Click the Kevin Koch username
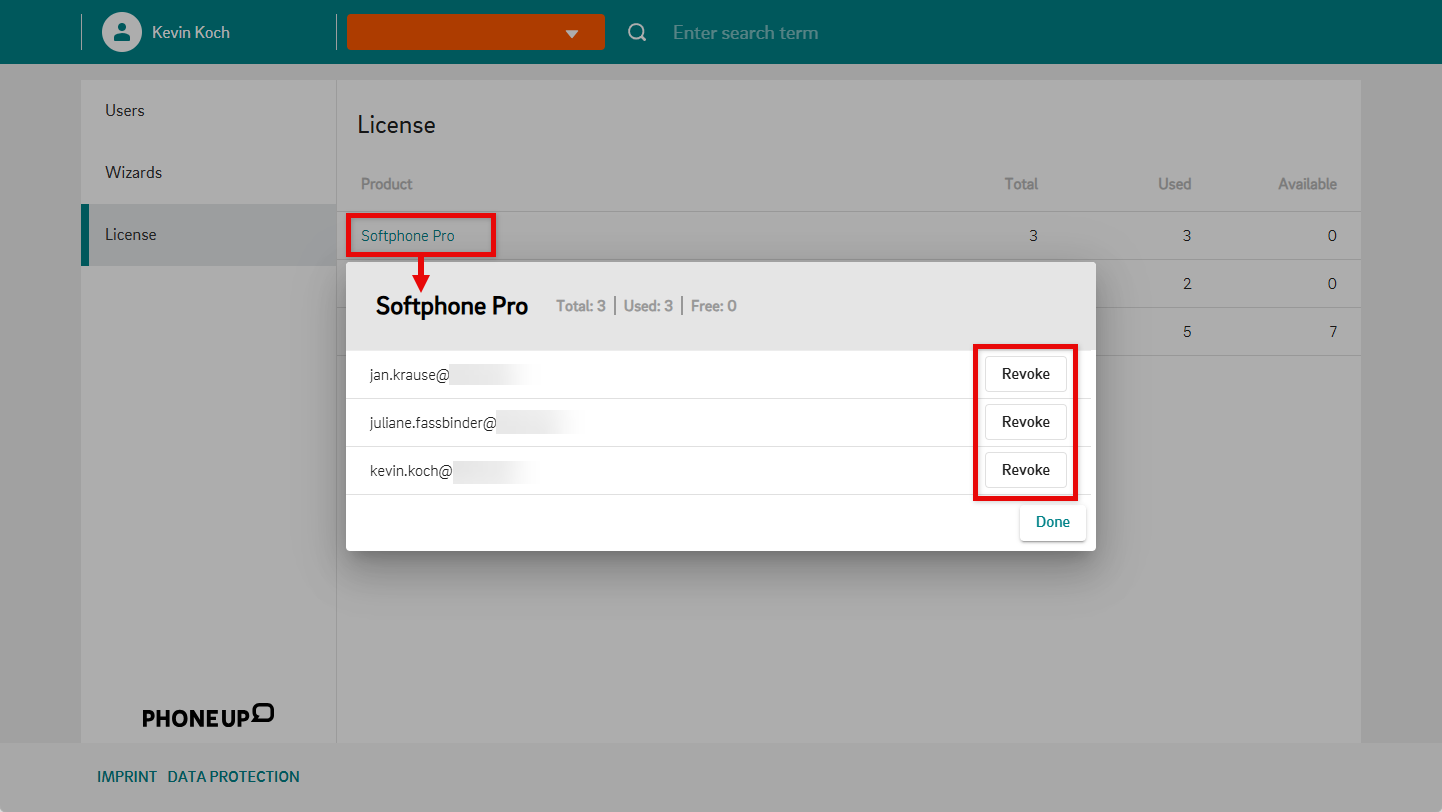Screen dimensions: 1442x812 (x=191, y=33)
